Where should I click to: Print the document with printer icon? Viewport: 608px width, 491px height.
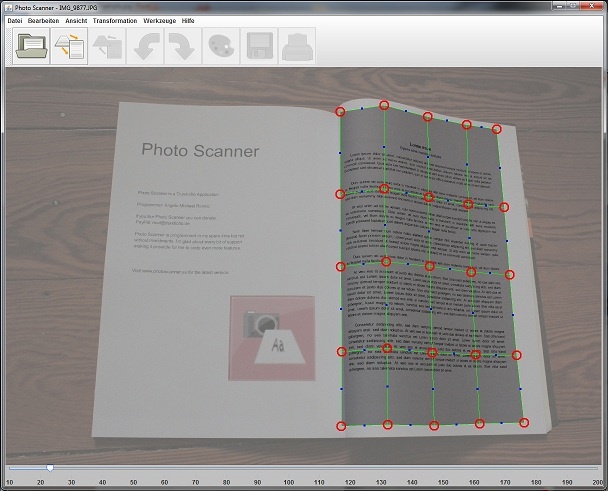click(x=297, y=46)
